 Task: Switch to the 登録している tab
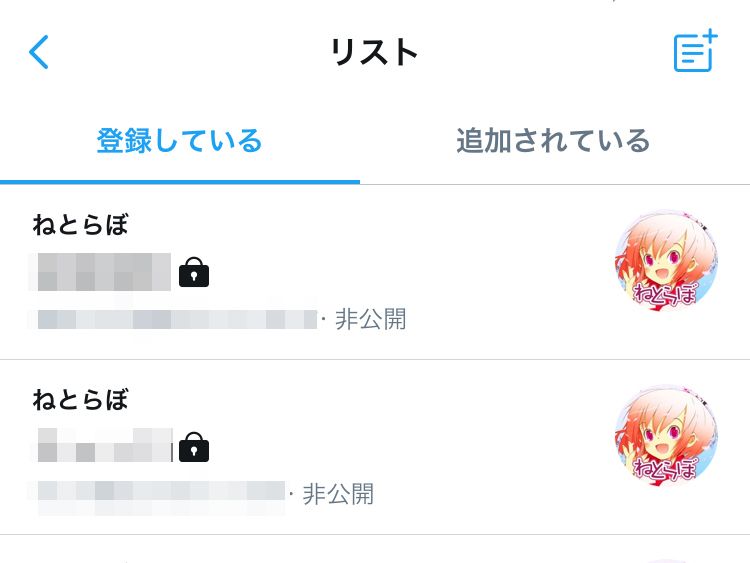pyautogui.click(x=179, y=141)
